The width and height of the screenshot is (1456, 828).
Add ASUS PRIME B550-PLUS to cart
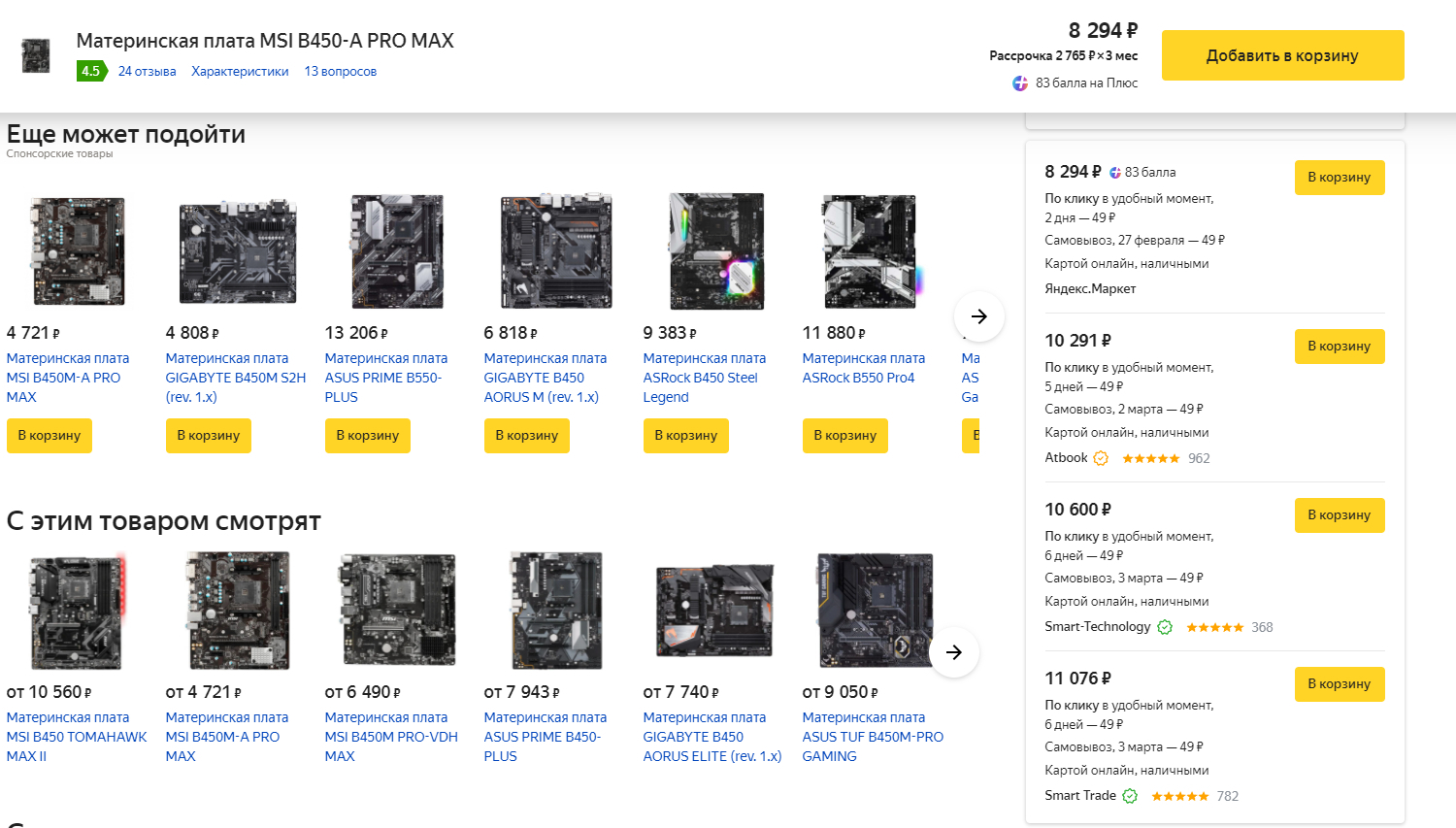point(368,436)
